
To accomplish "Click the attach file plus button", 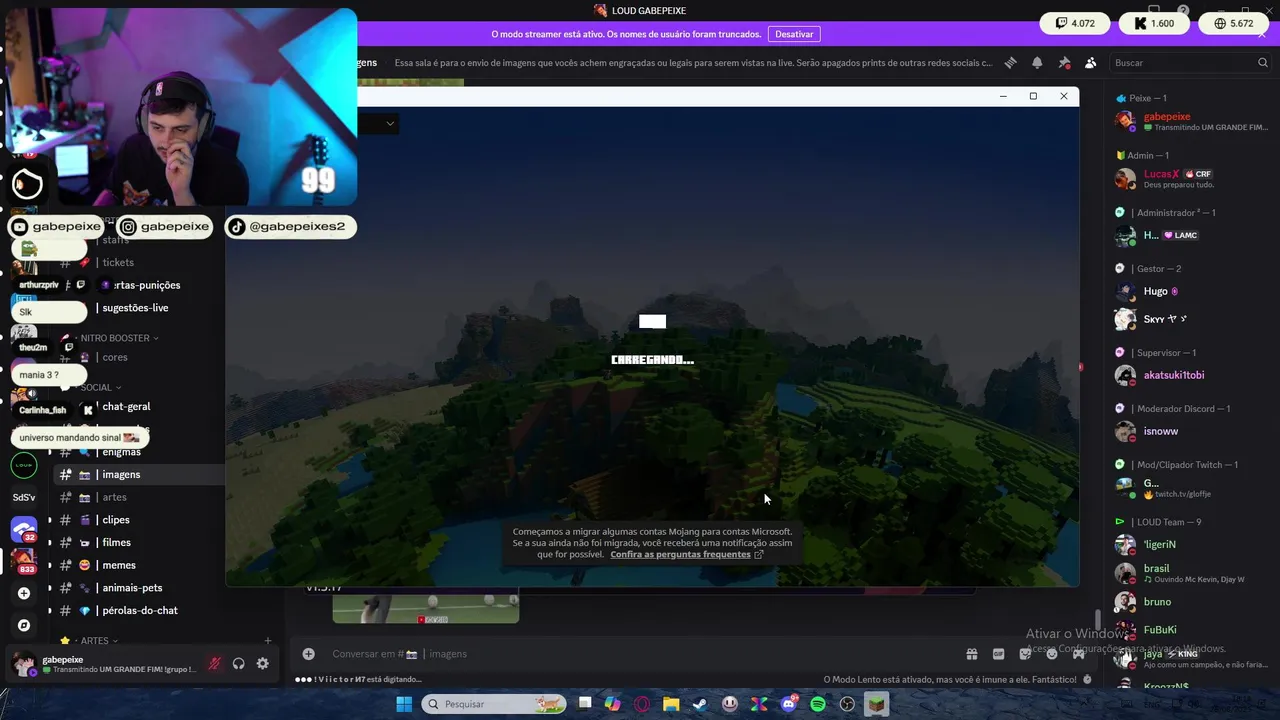I will coord(309,654).
